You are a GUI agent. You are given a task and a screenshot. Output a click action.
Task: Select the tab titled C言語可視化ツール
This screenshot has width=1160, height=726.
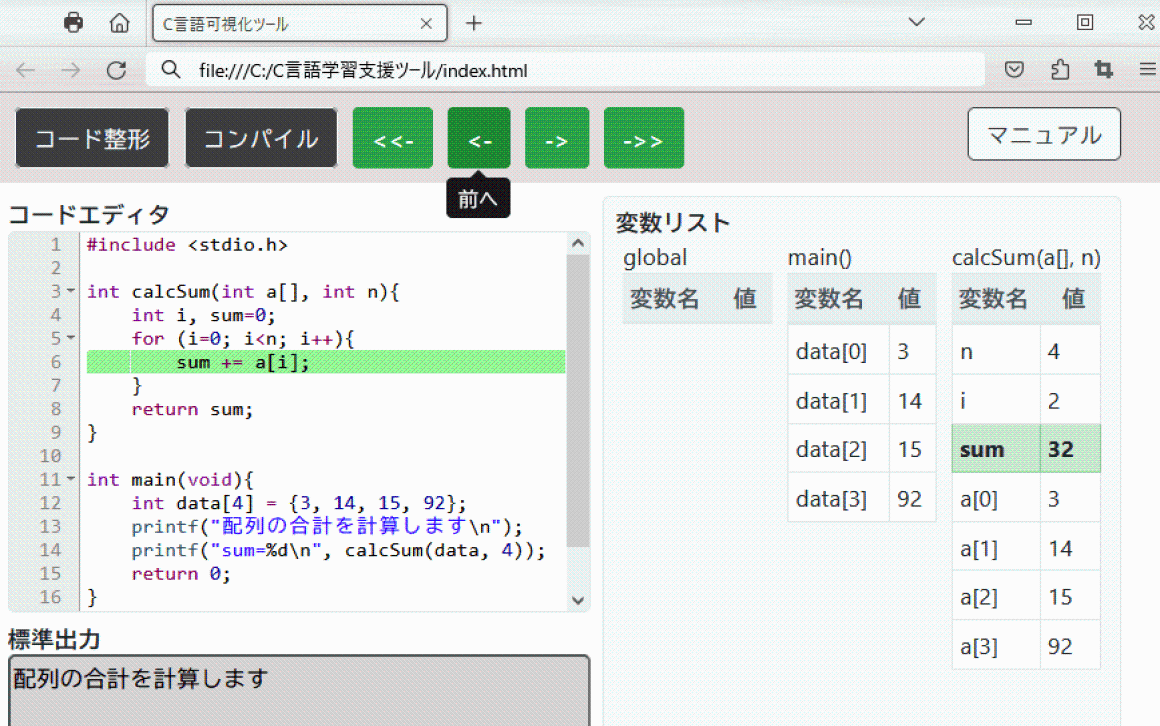coord(299,24)
